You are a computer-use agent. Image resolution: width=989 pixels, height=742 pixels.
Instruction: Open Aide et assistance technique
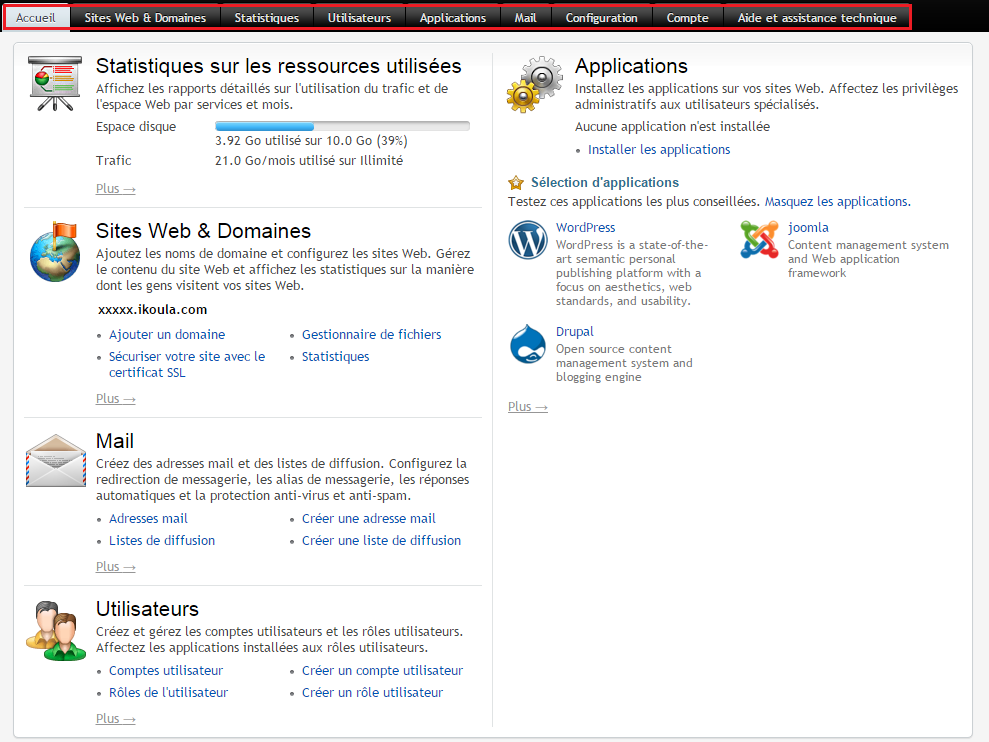818,16
